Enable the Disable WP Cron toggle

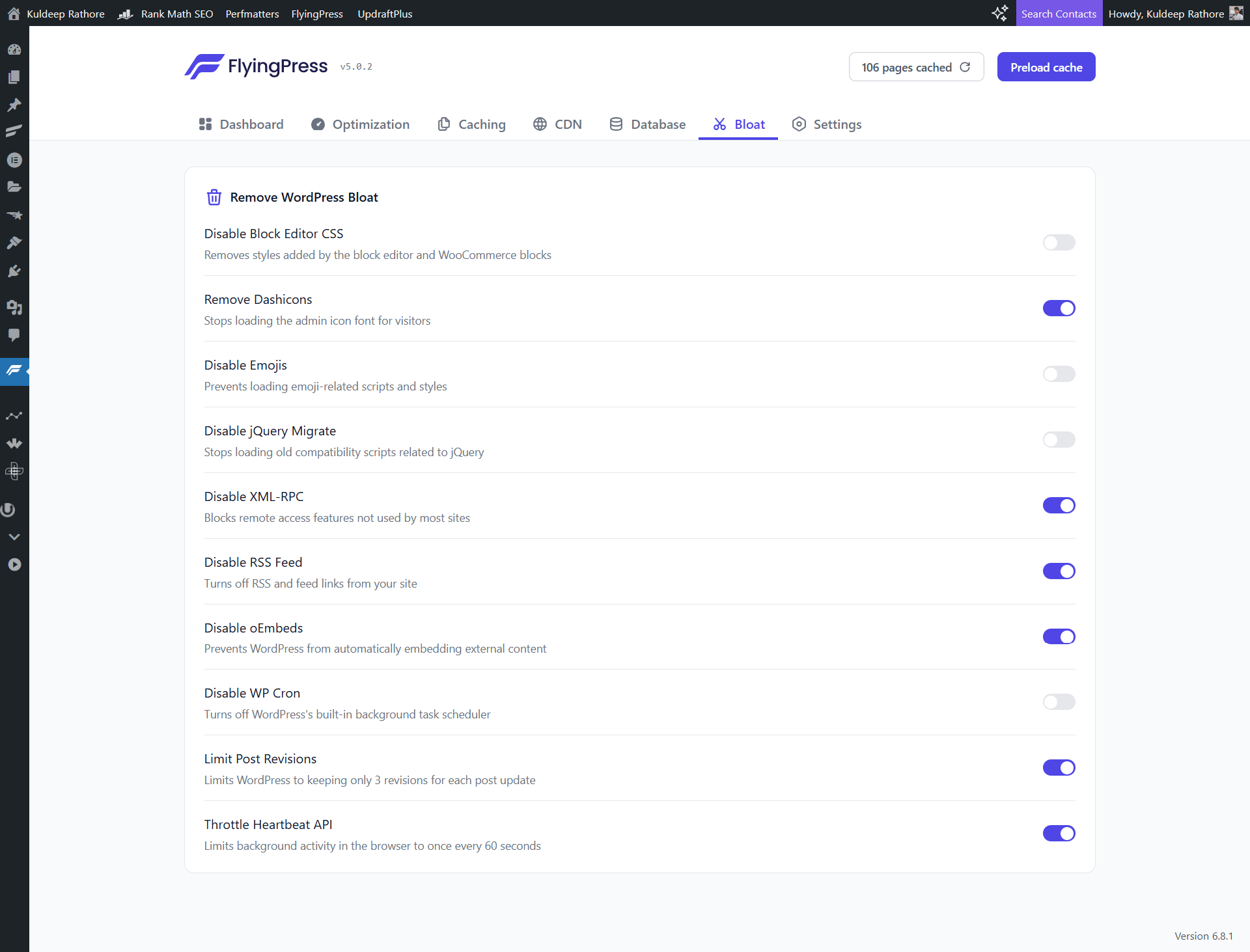[1059, 701]
